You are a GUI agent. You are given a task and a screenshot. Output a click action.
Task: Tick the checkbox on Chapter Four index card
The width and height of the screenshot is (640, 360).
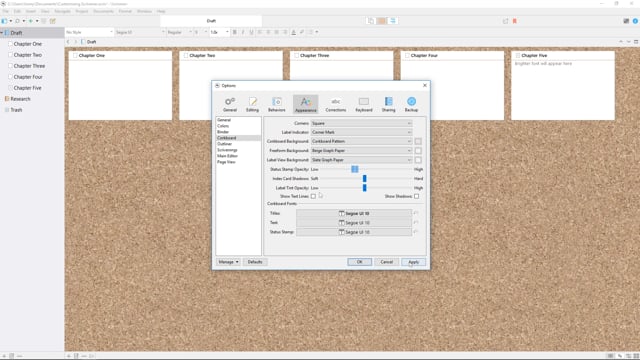click(407, 55)
